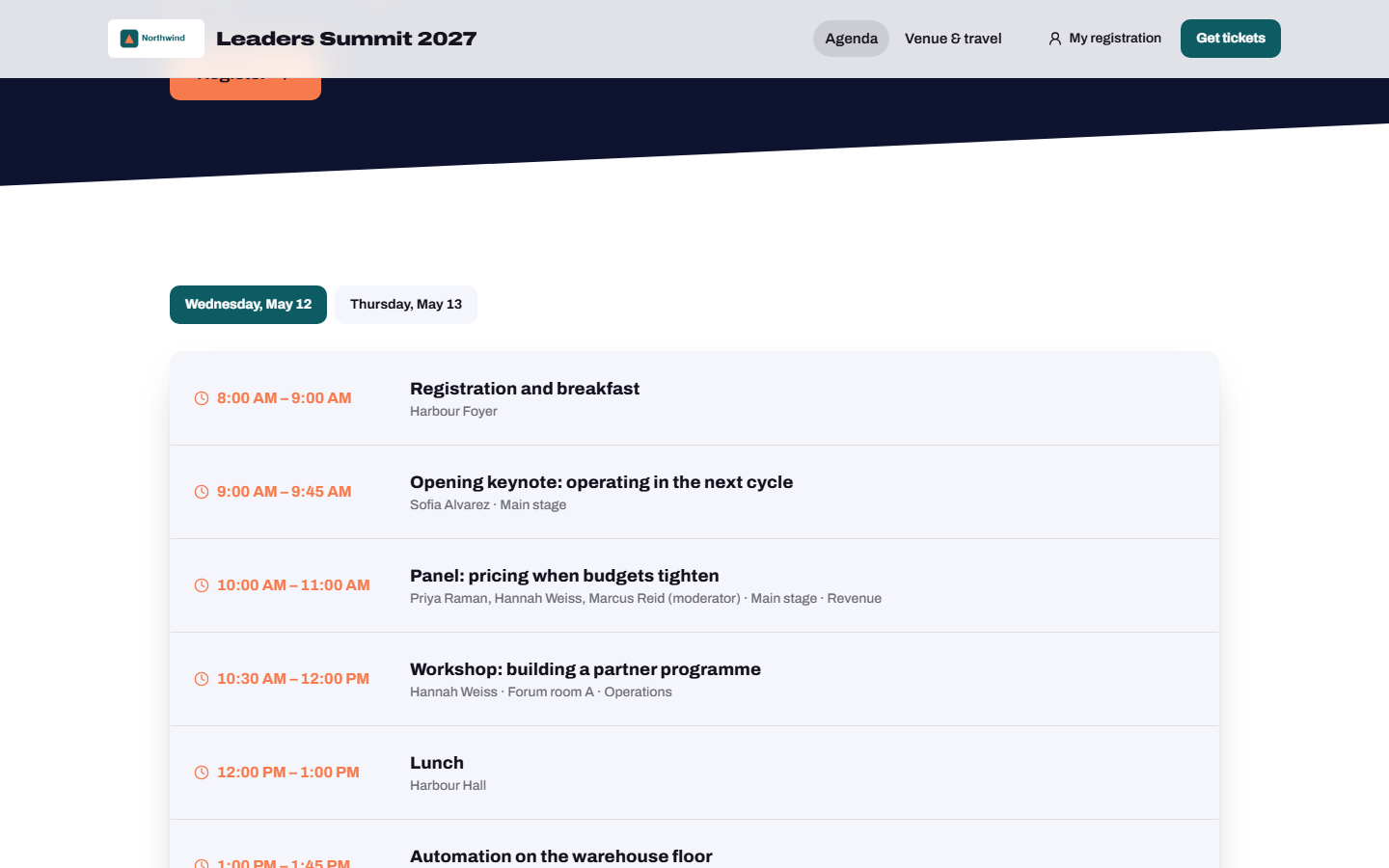Click the panel speakers line with Priya Raman

645,599
